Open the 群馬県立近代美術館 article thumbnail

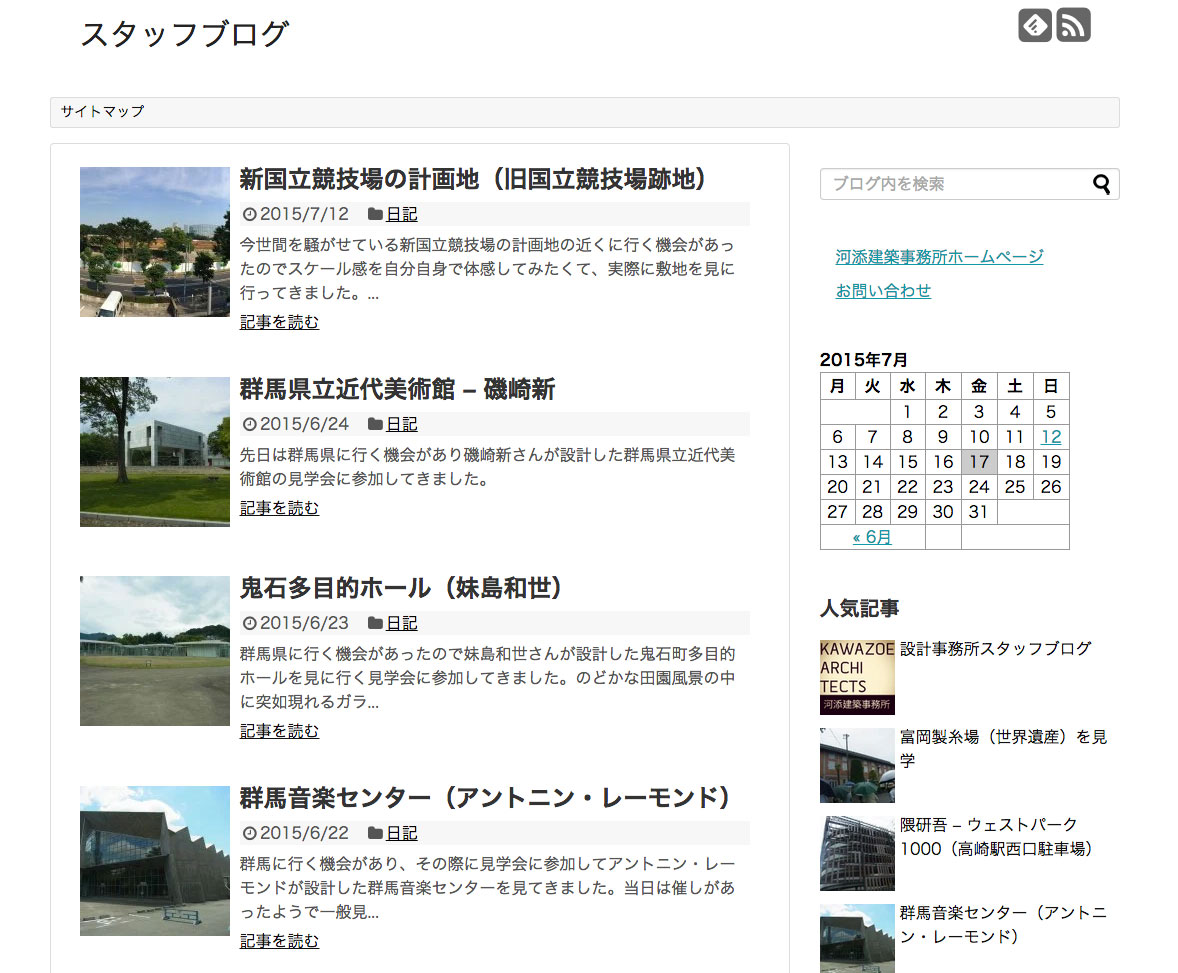pos(155,451)
